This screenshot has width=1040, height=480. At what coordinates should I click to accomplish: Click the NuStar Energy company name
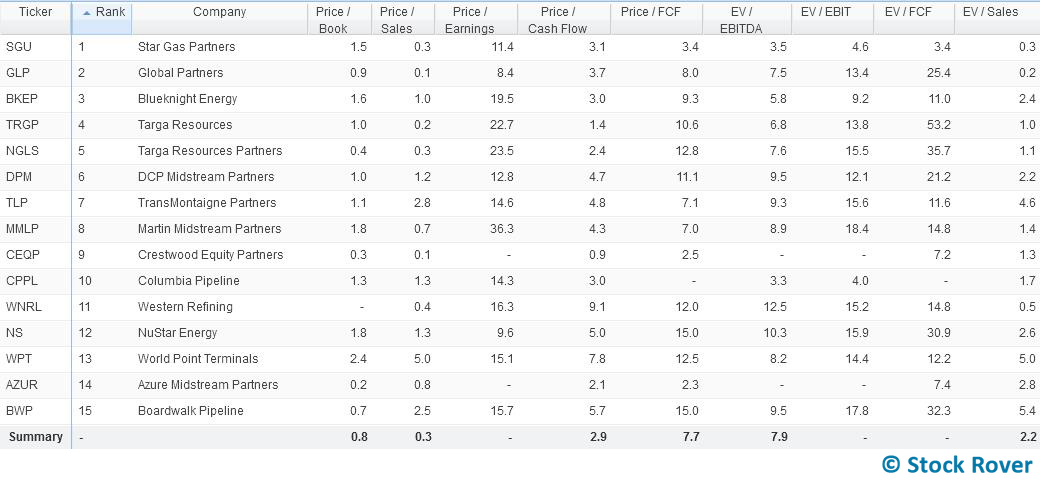pyautogui.click(x=177, y=333)
